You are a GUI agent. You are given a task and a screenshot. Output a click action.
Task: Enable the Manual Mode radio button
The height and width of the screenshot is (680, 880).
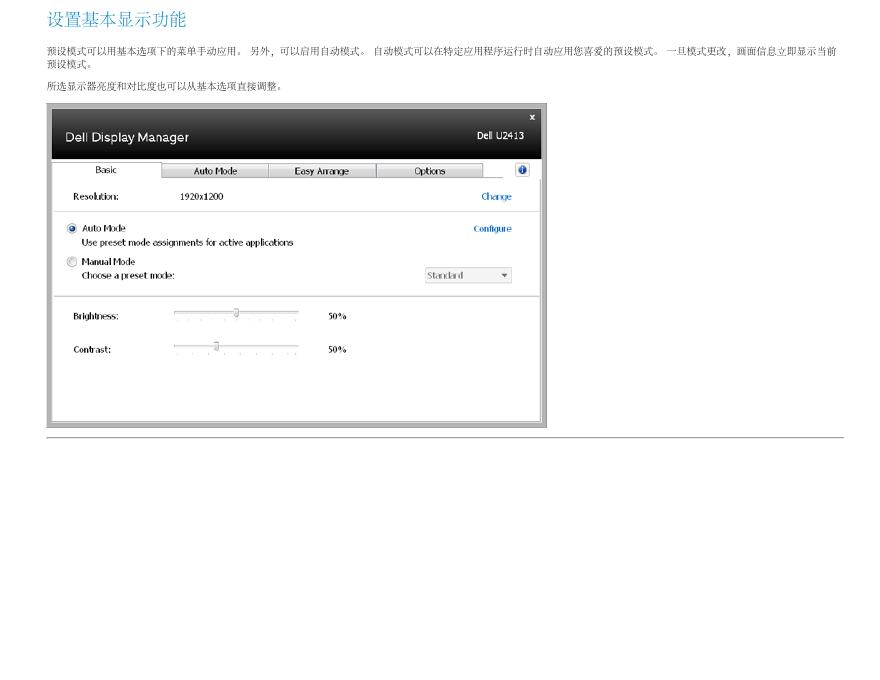pos(72,262)
